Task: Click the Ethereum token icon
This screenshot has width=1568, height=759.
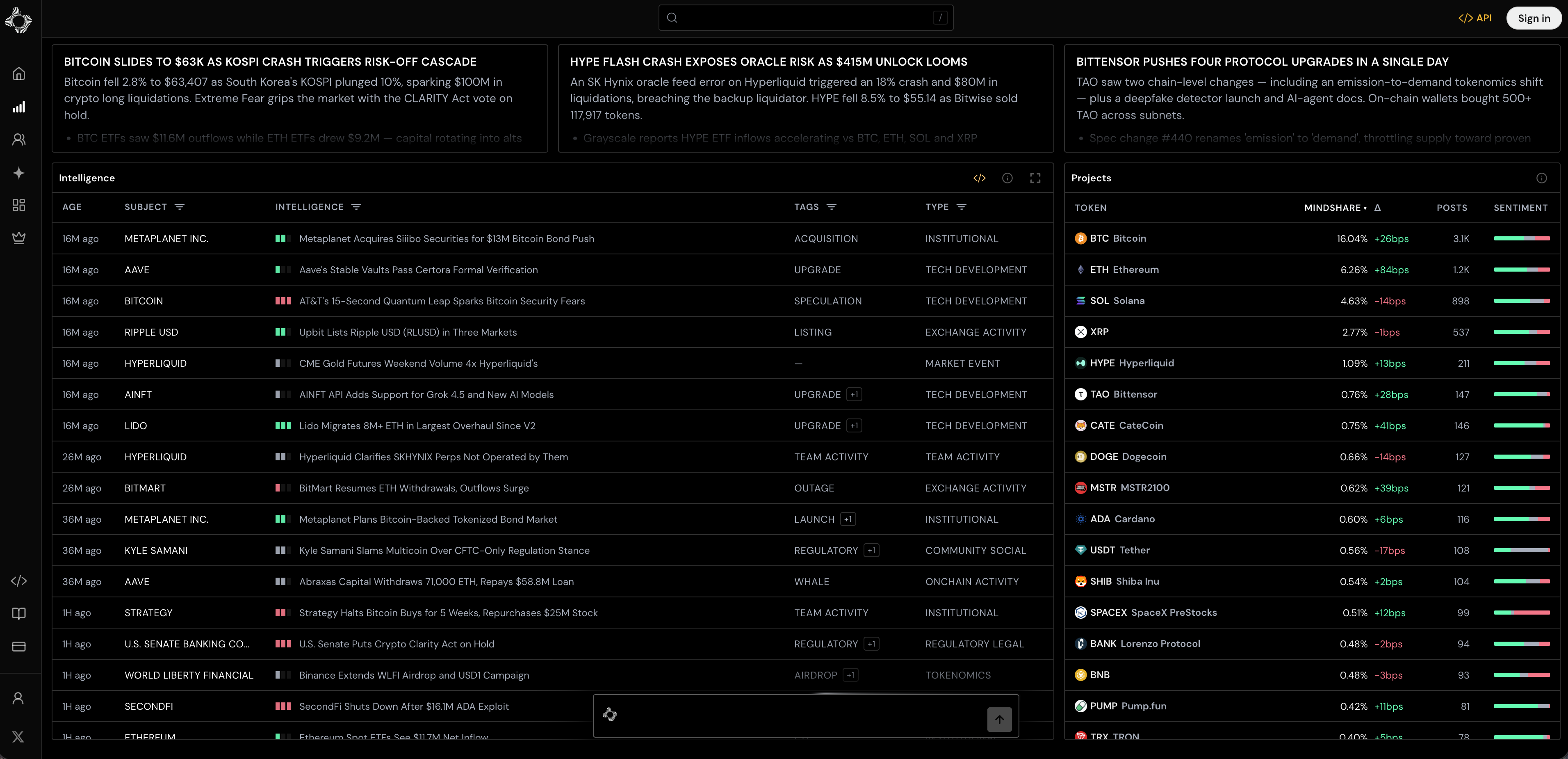Action: (x=1080, y=270)
